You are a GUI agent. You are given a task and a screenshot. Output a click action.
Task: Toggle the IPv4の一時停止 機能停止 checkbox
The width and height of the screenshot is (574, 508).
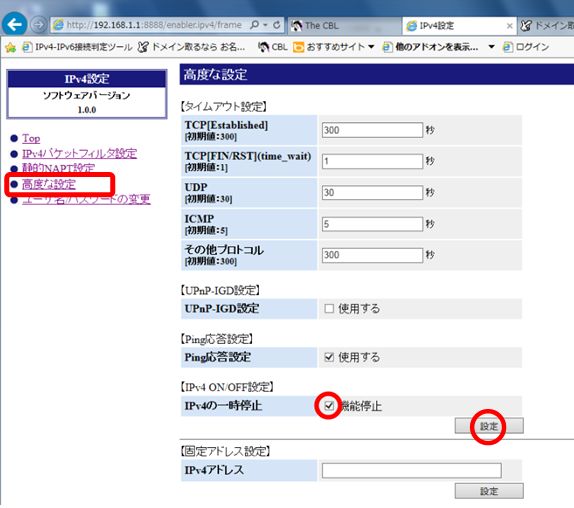click(x=329, y=406)
